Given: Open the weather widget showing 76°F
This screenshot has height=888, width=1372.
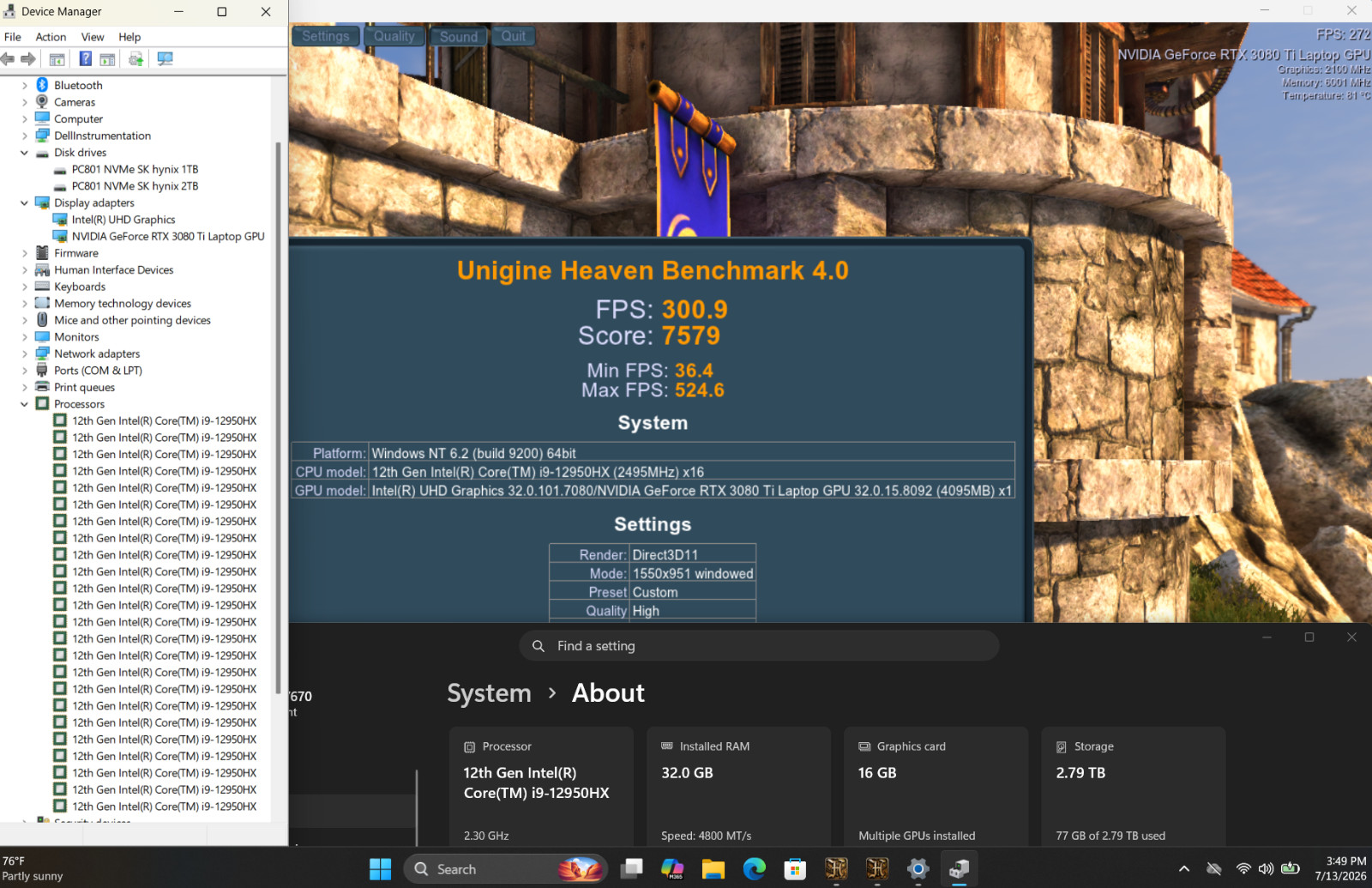Looking at the screenshot, I should (33, 868).
